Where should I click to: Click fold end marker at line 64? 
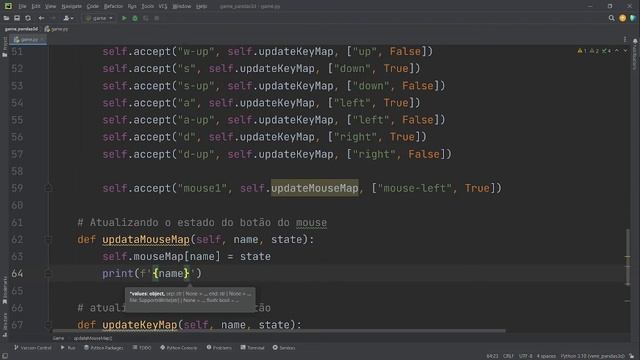[x=48, y=273]
